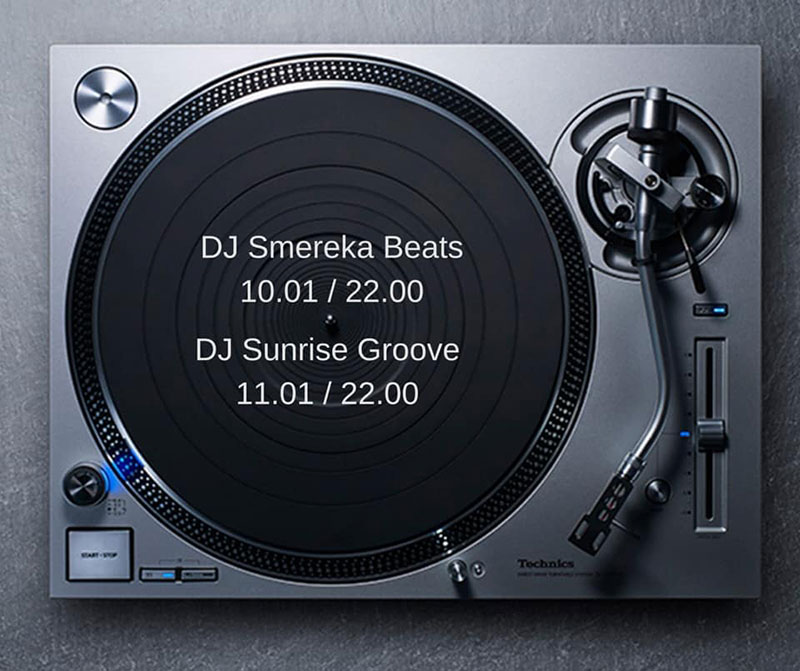Click the blue pitch zero indicator light
Image resolution: width=800 pixels, height=671 pixels.
(684, 434)
